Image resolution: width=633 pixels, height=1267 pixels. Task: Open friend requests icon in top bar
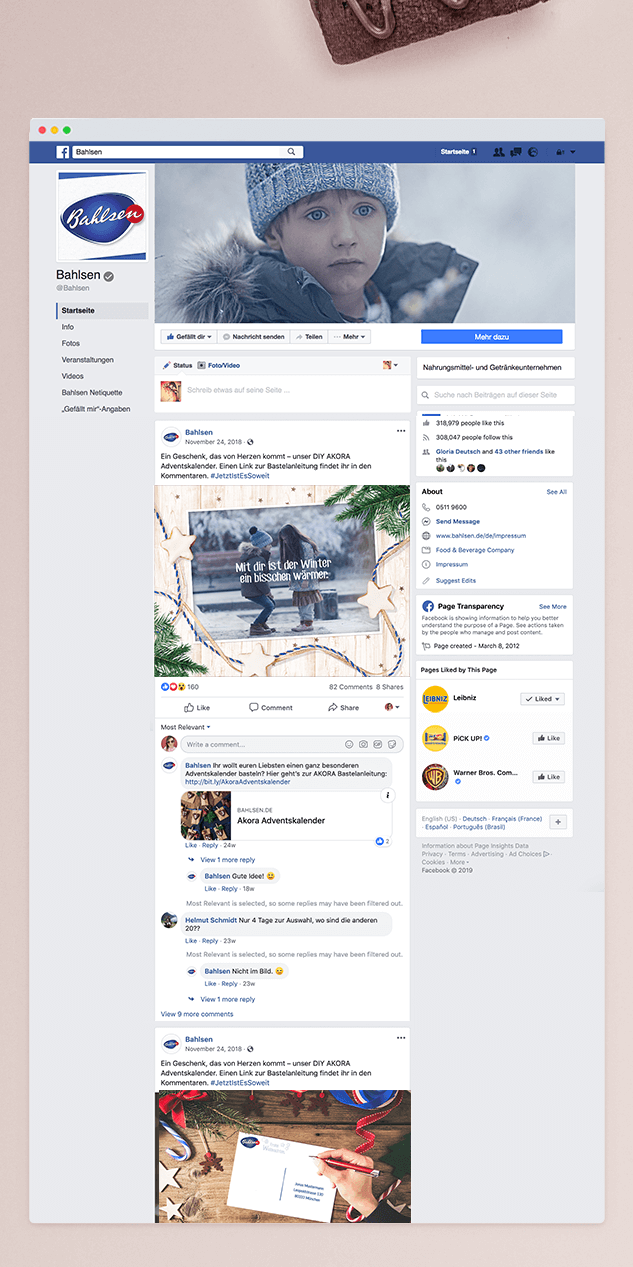click(499, 152)
